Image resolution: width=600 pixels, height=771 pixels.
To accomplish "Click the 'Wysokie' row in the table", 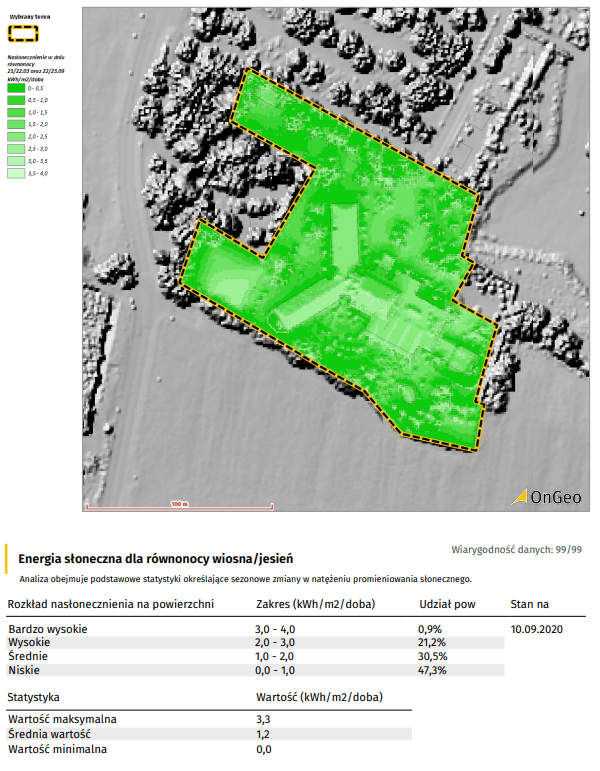I will pyautogui.click(x=30, y=642).
